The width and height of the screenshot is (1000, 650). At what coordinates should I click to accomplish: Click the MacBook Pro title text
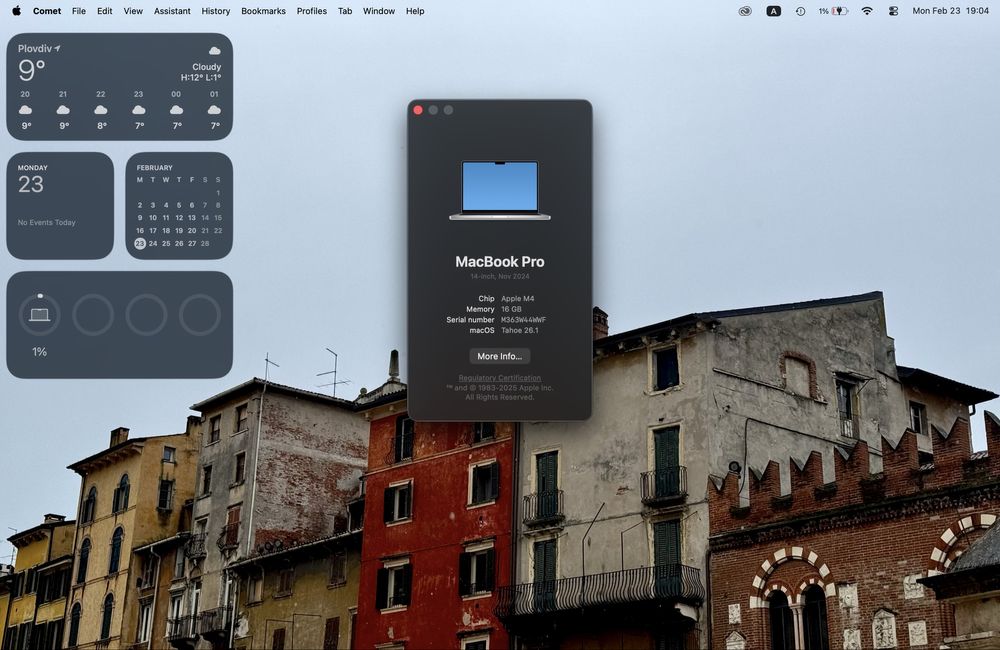point(499,262)
